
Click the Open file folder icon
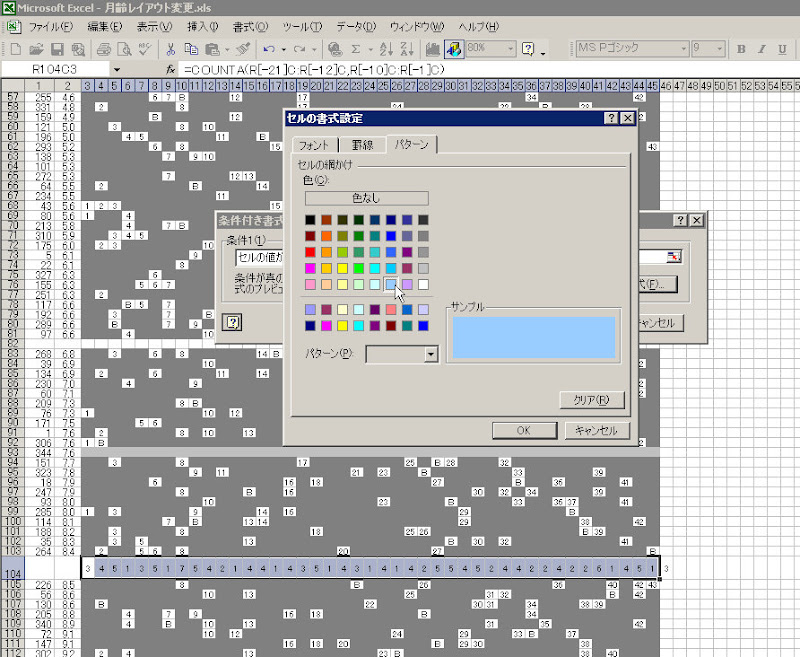tap(36, 49)
